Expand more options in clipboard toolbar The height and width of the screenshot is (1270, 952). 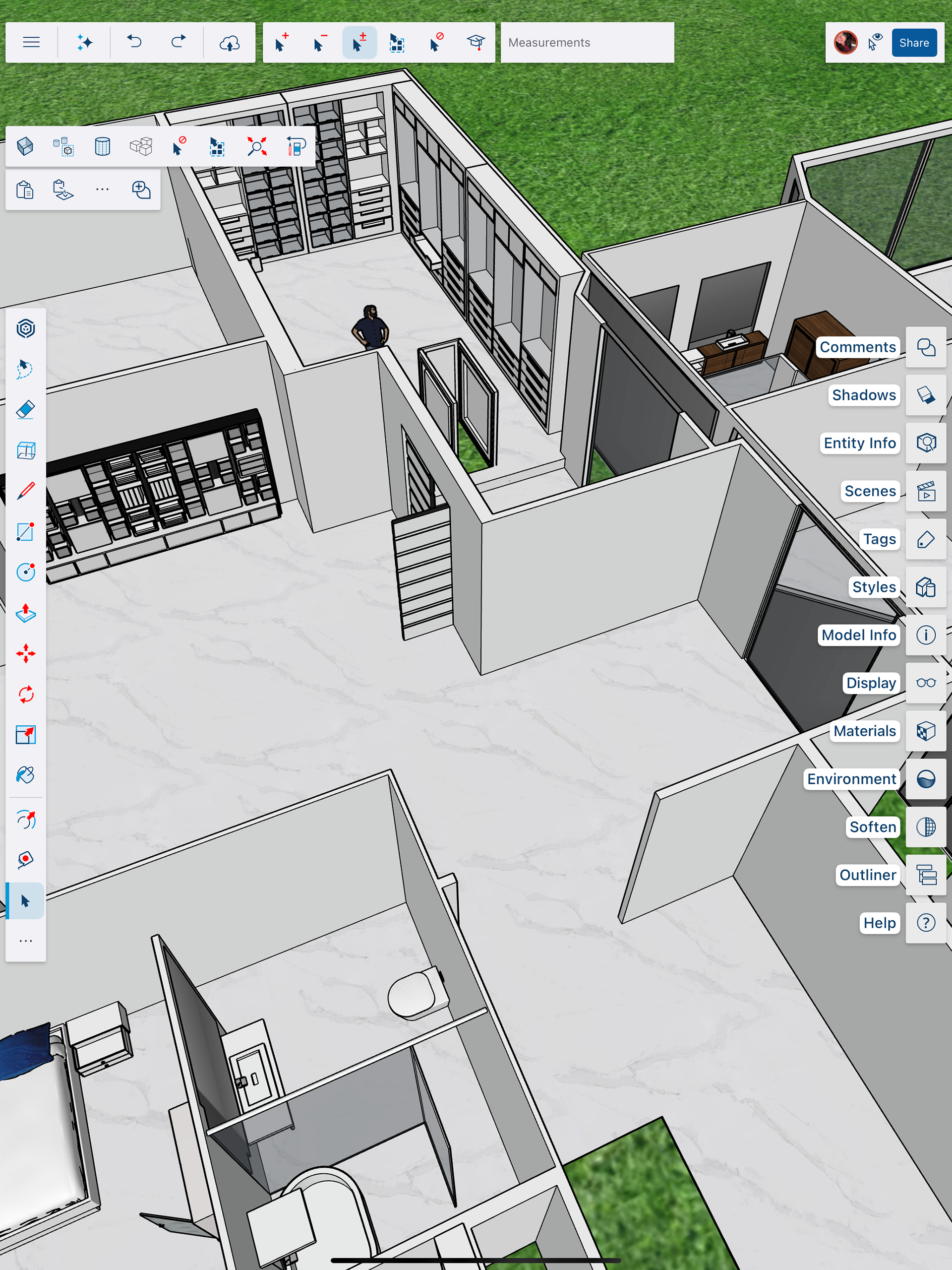[x=102, y=190]
